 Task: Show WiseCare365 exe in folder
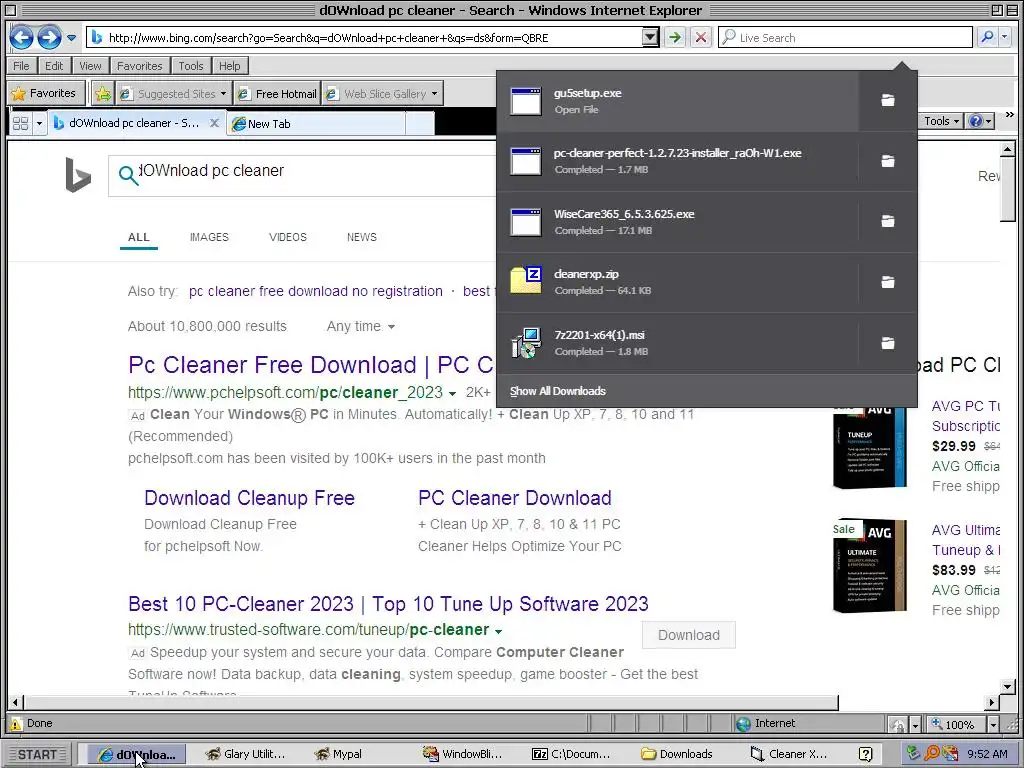tap(888, 221)
